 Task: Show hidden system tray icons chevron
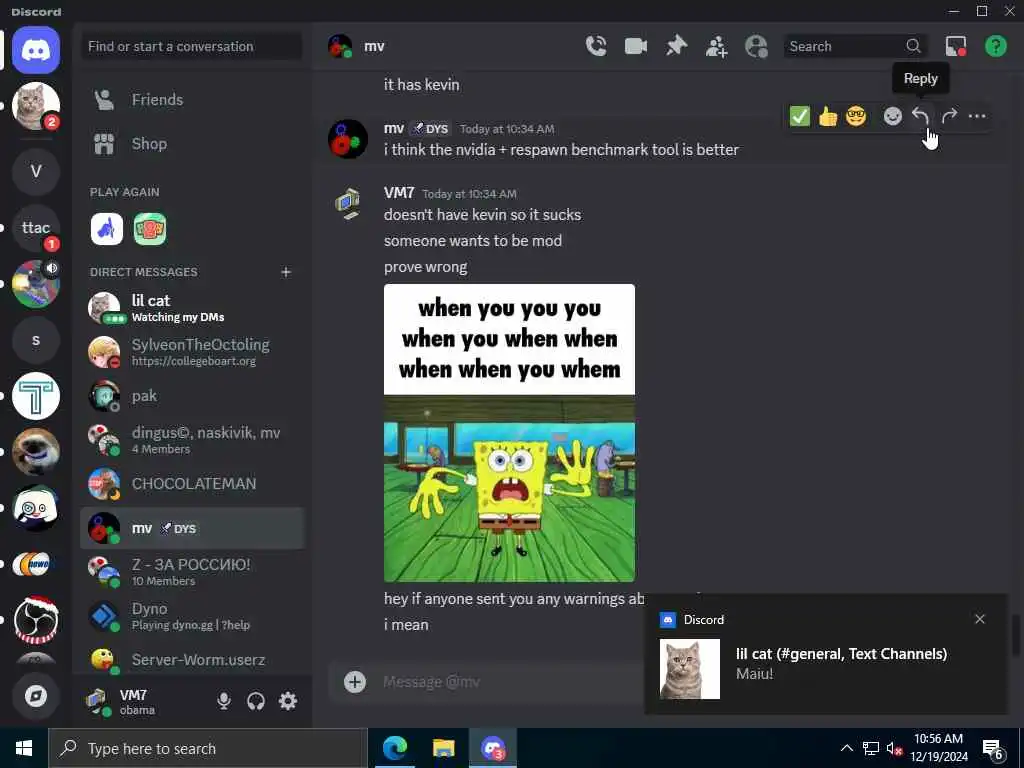coord(846,748)
